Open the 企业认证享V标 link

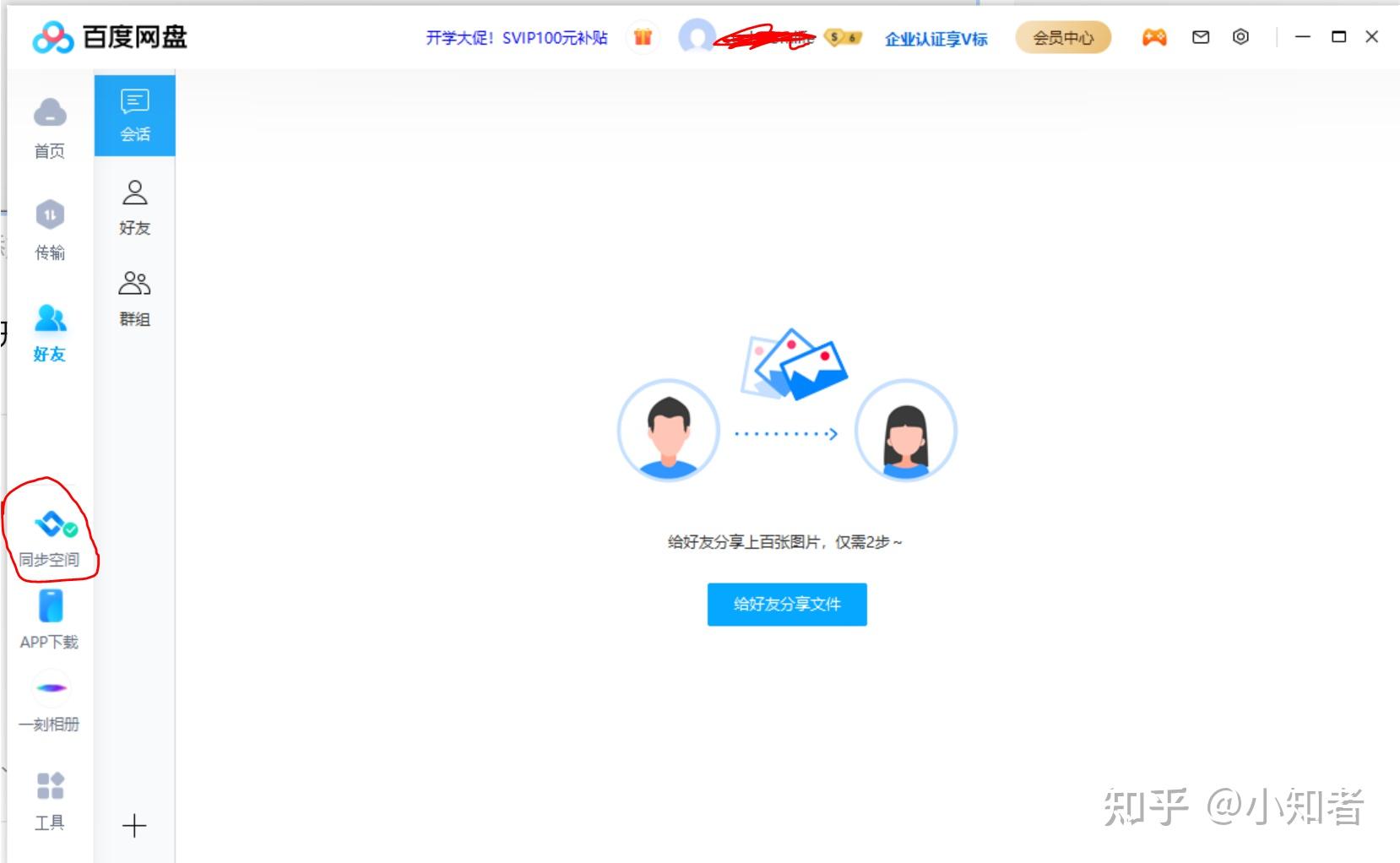pyautogui.click(x=936, y=39)
